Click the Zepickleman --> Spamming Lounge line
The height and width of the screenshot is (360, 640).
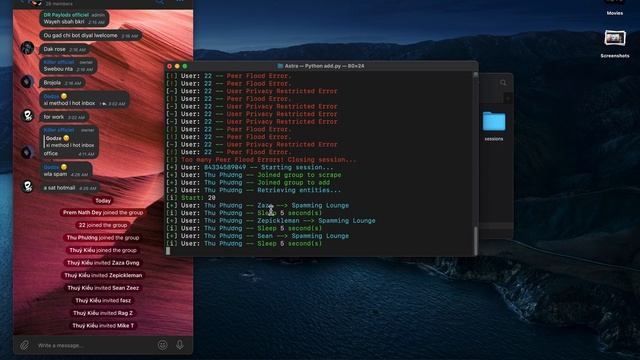coord(271,221)
